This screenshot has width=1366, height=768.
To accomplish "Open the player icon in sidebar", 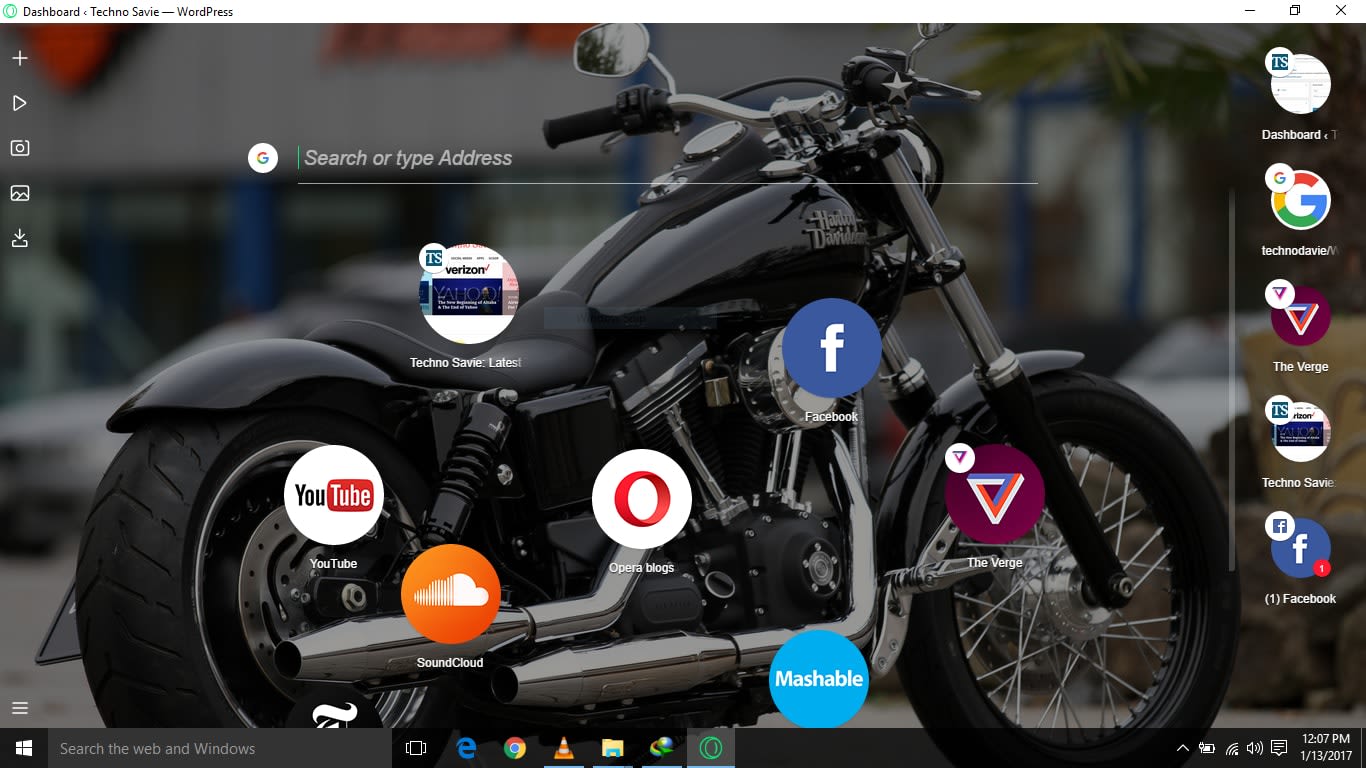I will pos(19,103).
